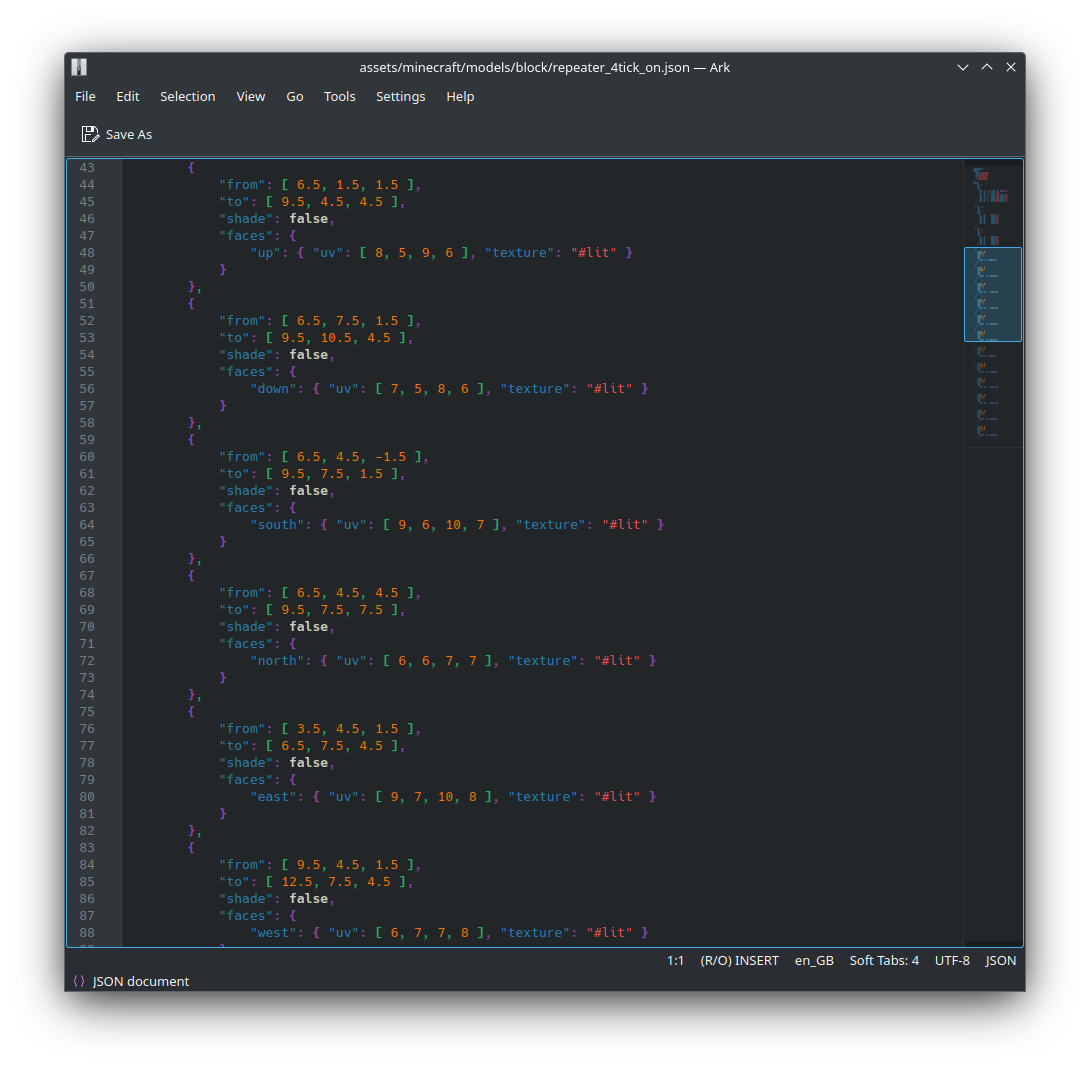Open the View menu

251,97
